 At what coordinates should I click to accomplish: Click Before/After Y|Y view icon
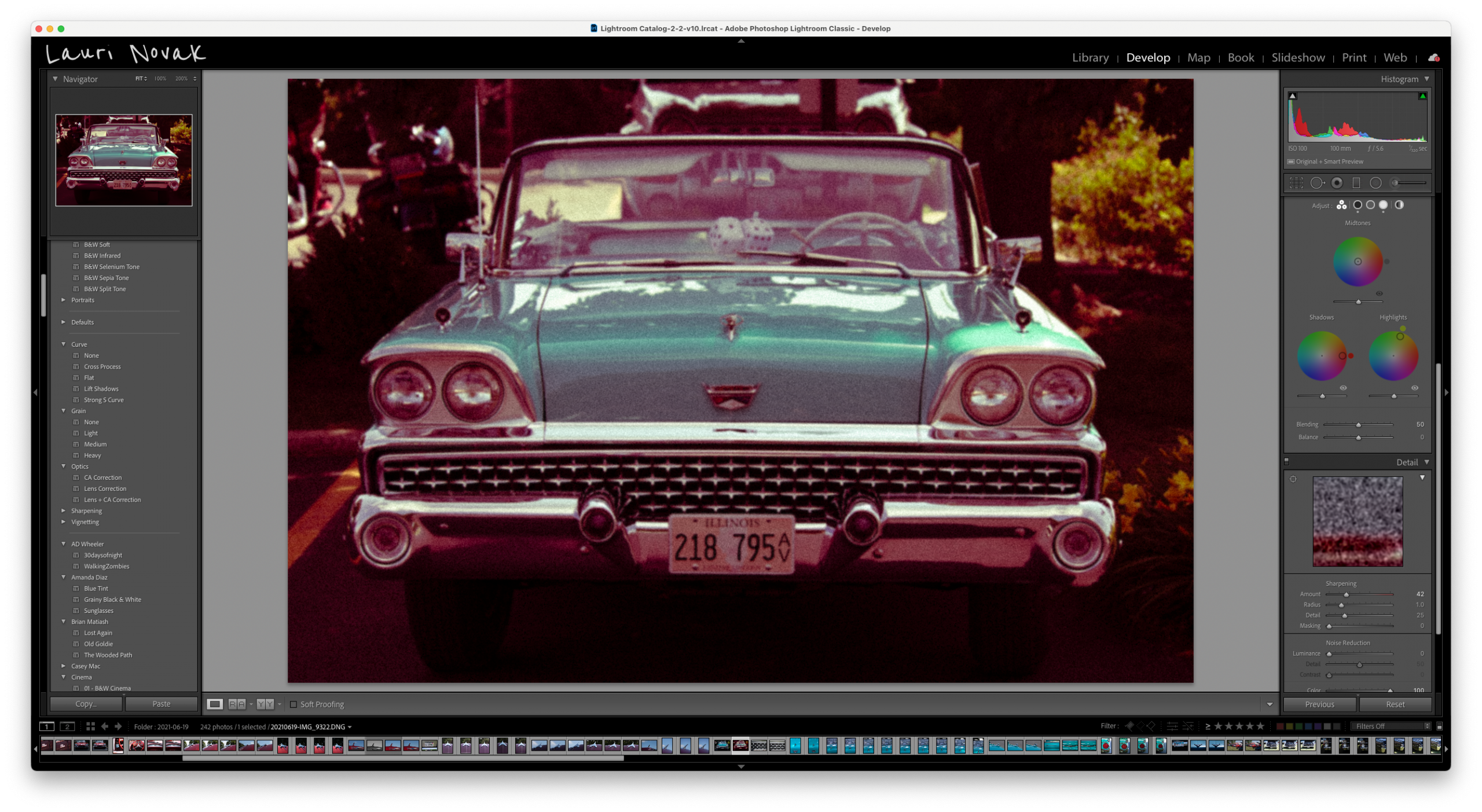coord(265,704)
